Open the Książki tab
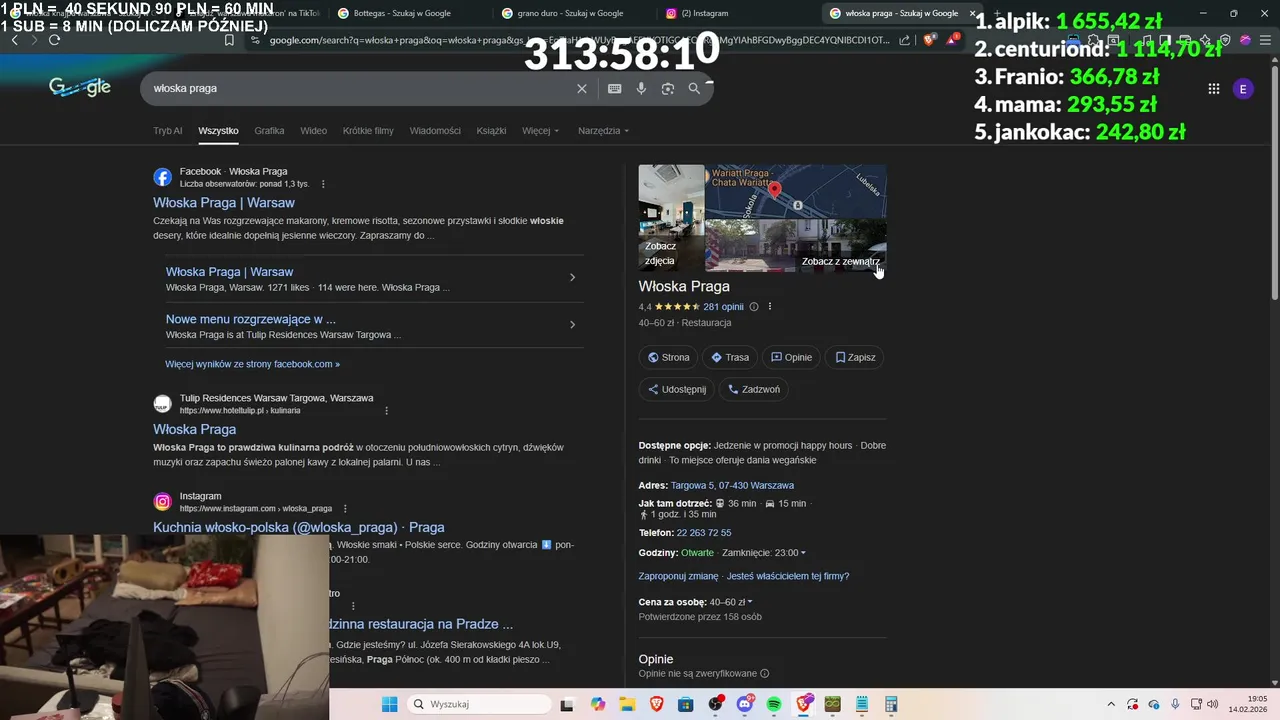 [x=491, y=131]
